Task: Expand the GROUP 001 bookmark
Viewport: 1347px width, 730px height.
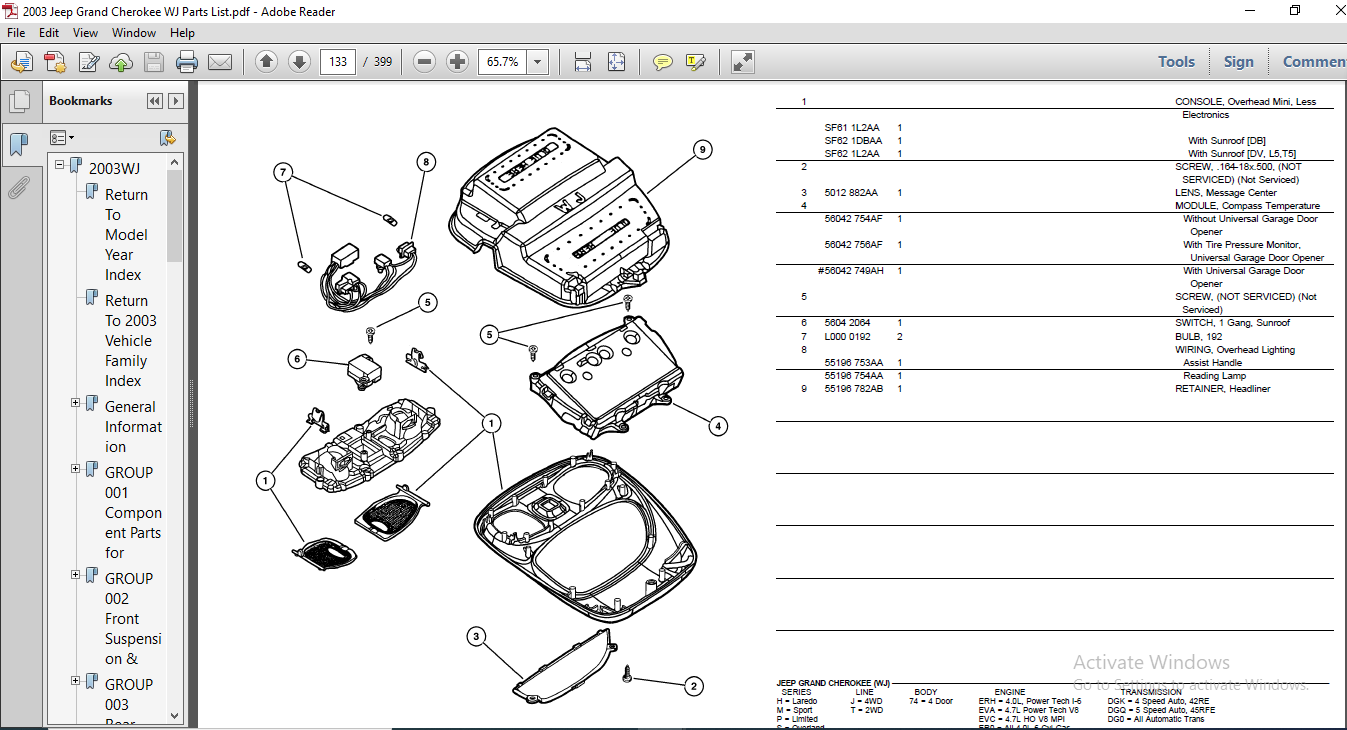Action: pyautogui.click(x=76, y=468)
